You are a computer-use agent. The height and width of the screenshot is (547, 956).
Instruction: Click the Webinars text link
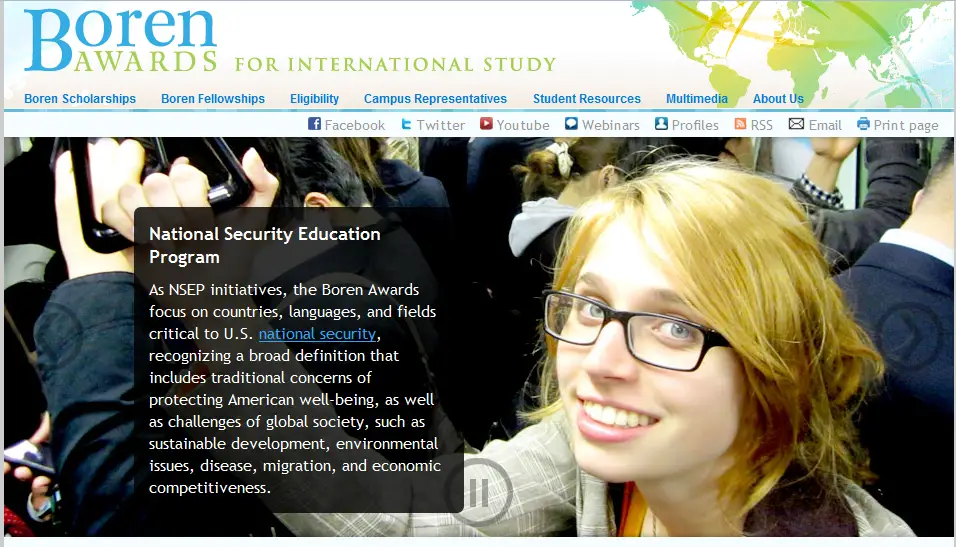[610, 125]
